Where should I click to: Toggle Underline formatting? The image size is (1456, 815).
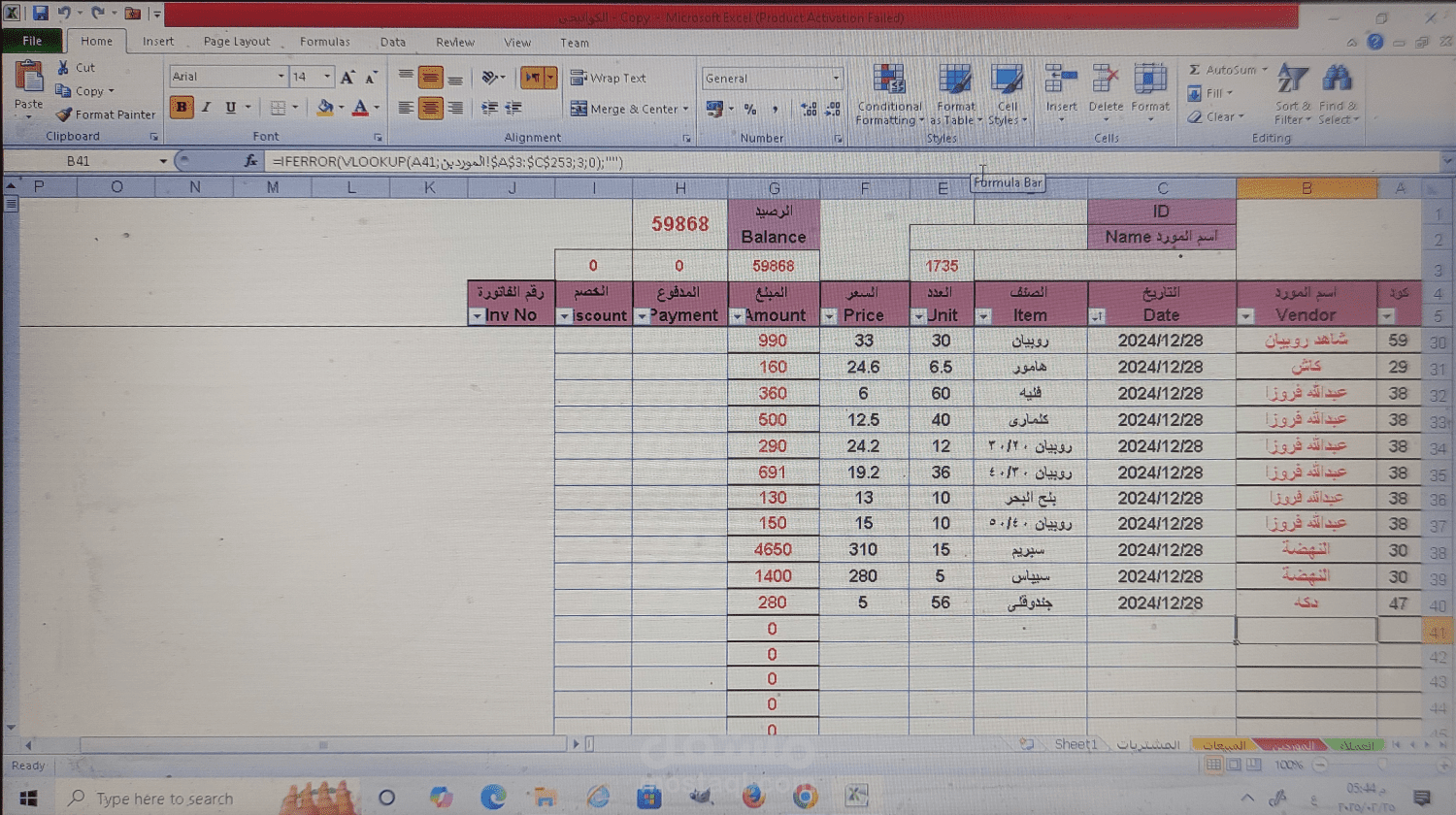click(230, 108)
